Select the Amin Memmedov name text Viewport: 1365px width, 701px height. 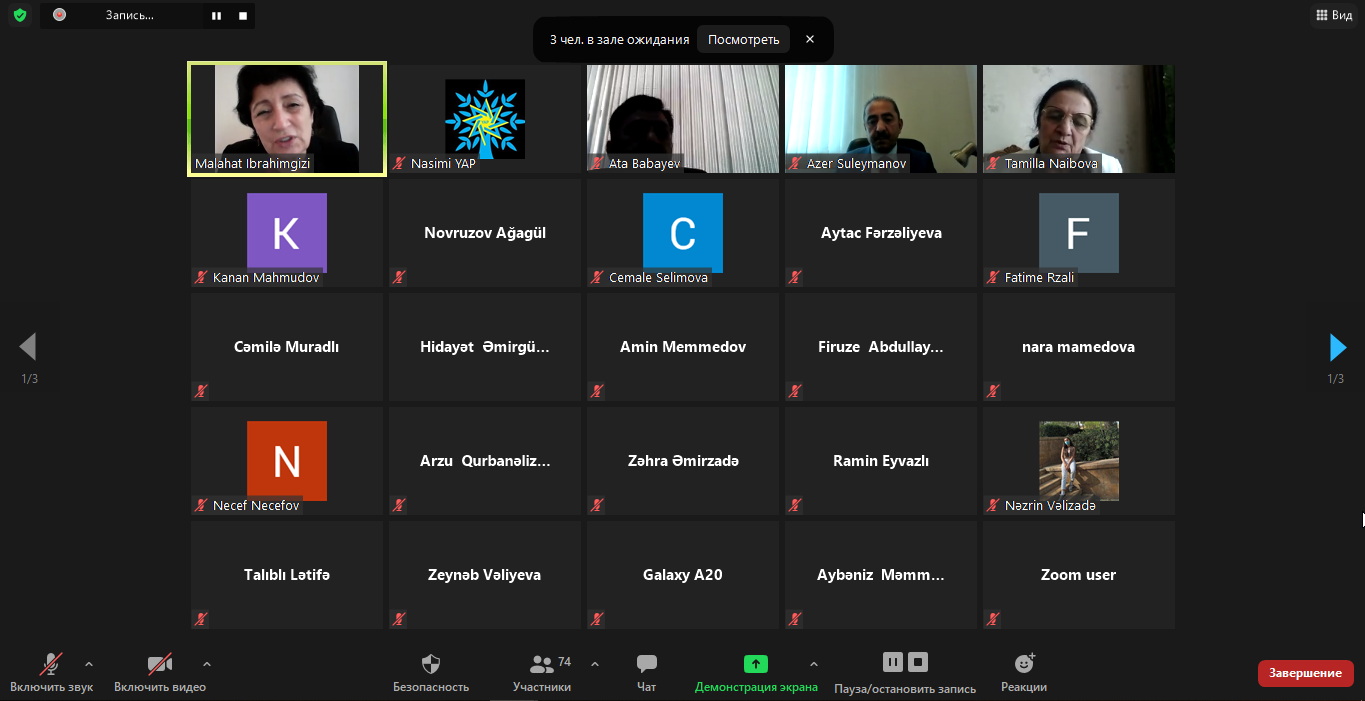(x=683, y=347)
